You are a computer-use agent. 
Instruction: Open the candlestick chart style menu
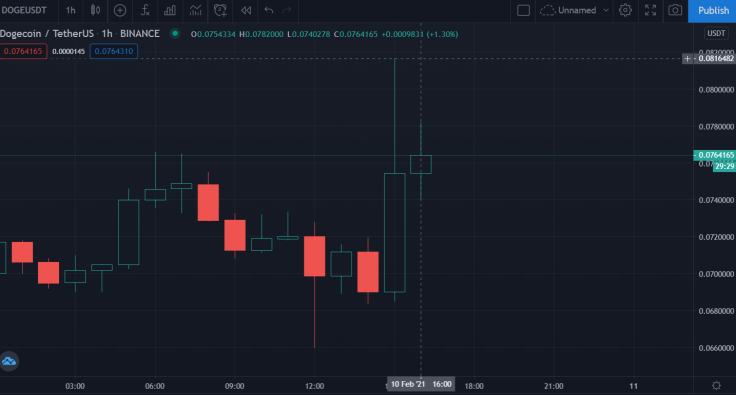tap(95, 10)
